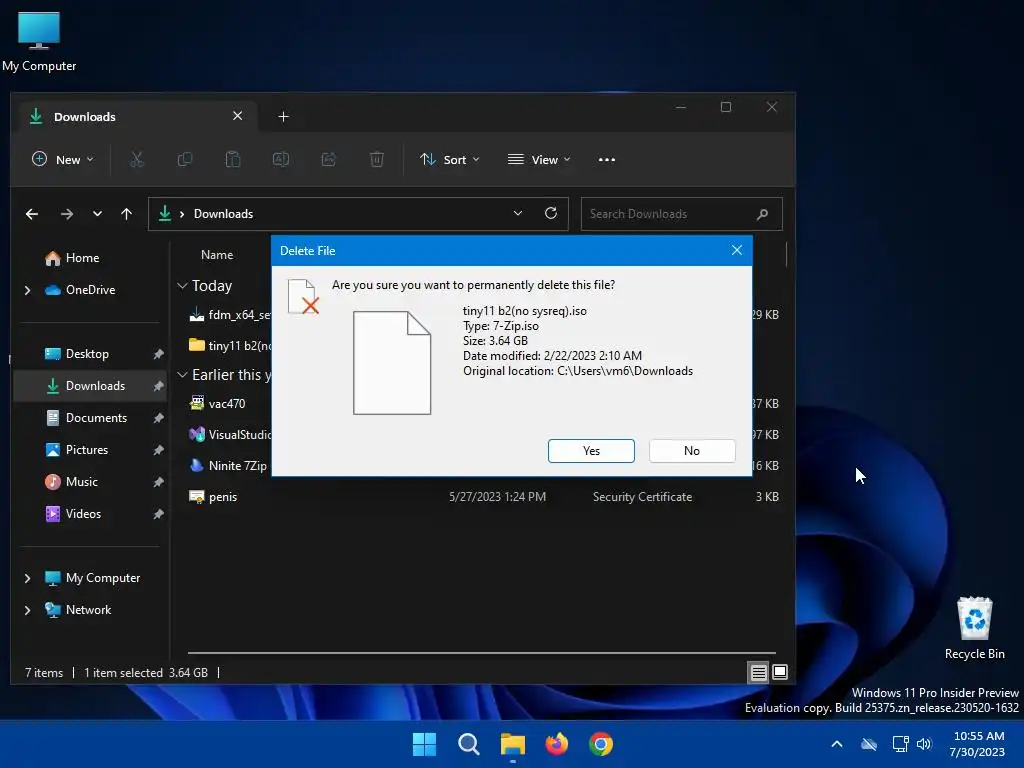
Task: Open the New item menu
Action: pyautogui.click(x=63, y=159)
